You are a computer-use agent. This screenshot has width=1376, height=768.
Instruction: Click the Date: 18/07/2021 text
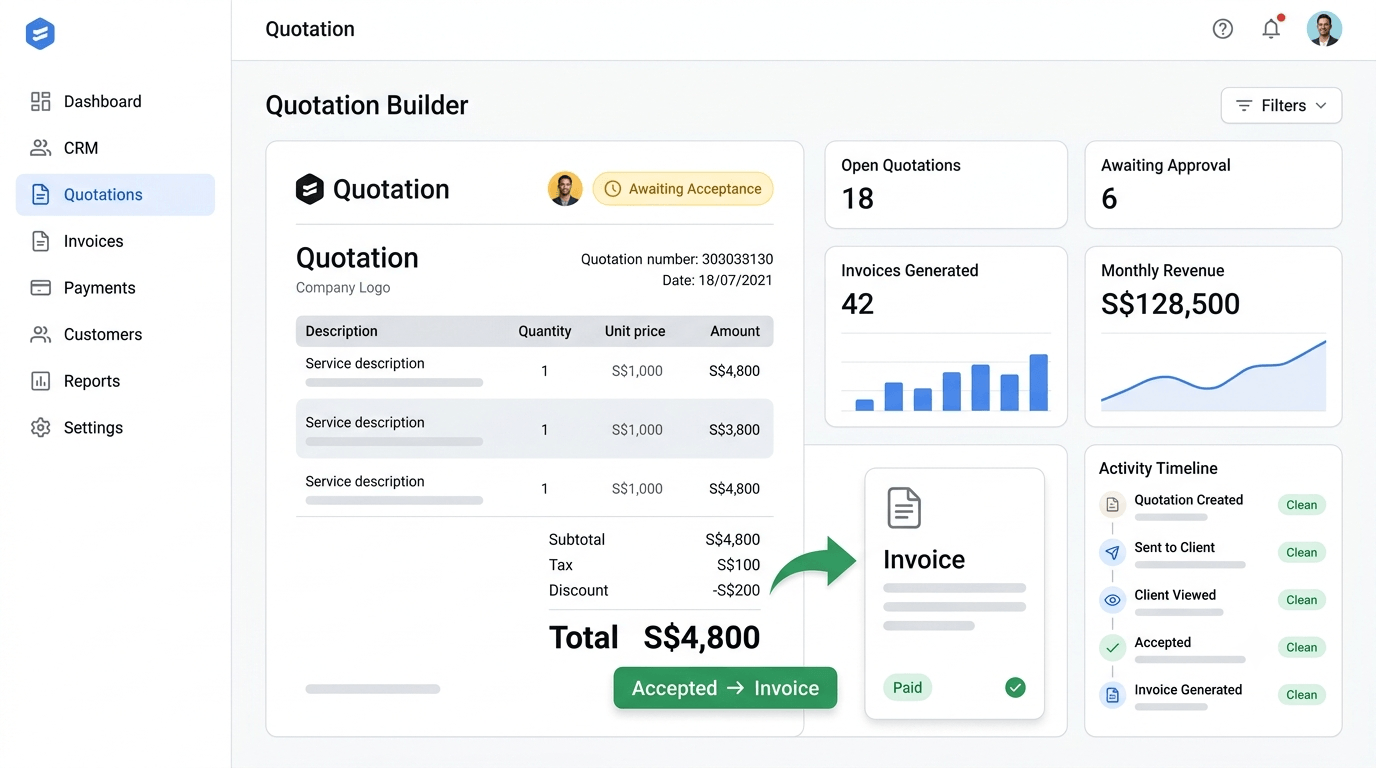(717, 280)
